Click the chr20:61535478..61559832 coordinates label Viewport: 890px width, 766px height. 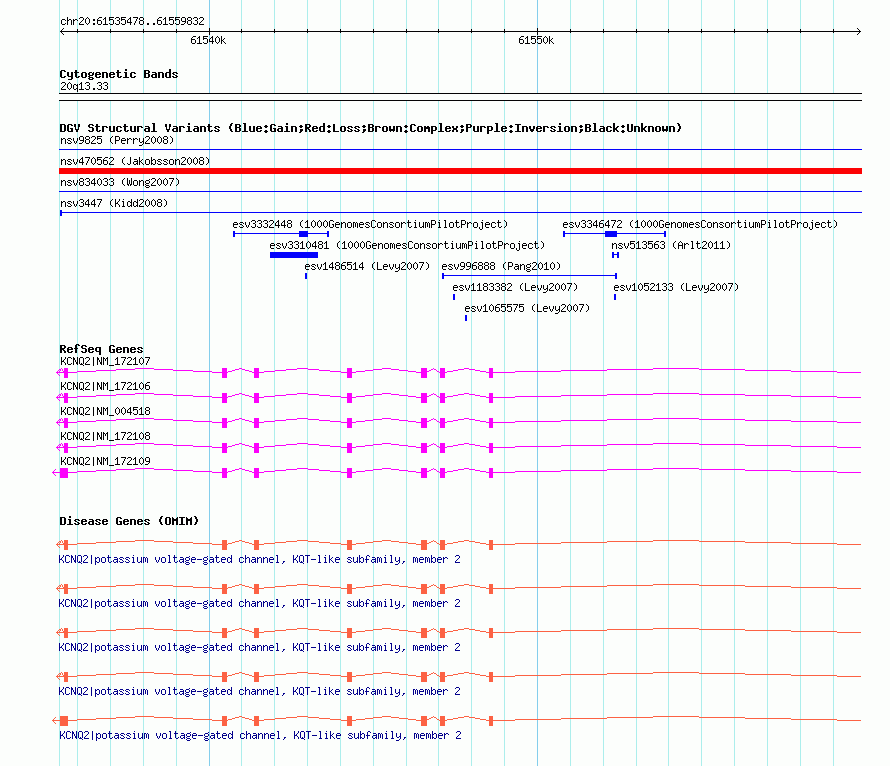(132, 21)
